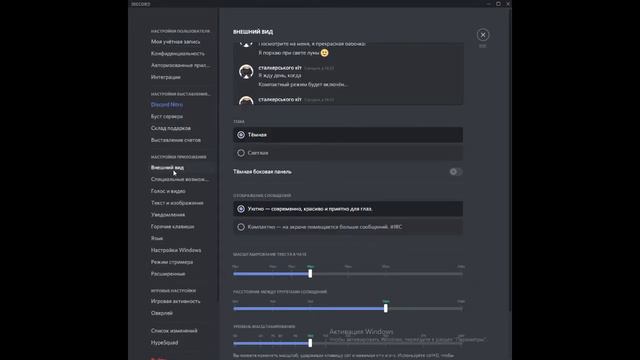The height and width of the screenshot is (360, 640).
Task: Open the Интеграции section
Action: click(166, 77)
